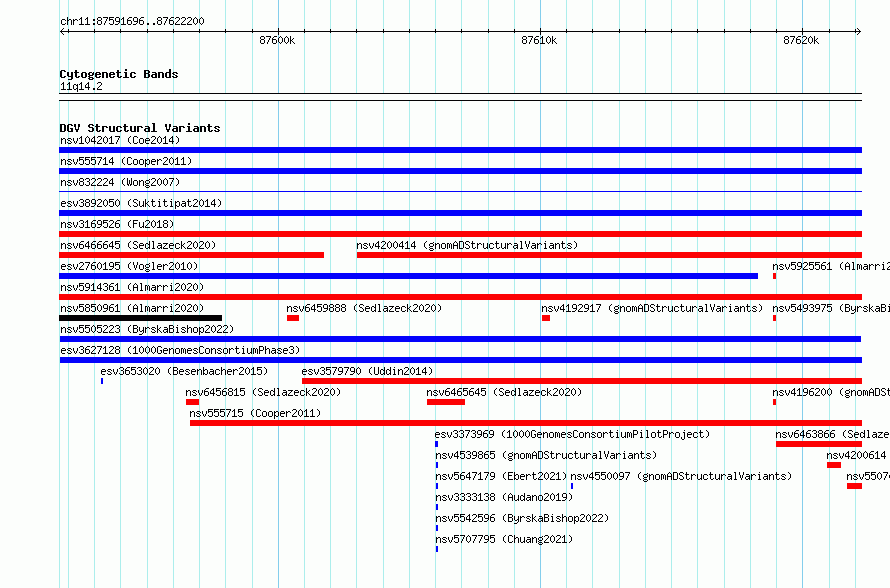Open the nsv4200414 gnomADStructuralVariants feature

(609, 255)
